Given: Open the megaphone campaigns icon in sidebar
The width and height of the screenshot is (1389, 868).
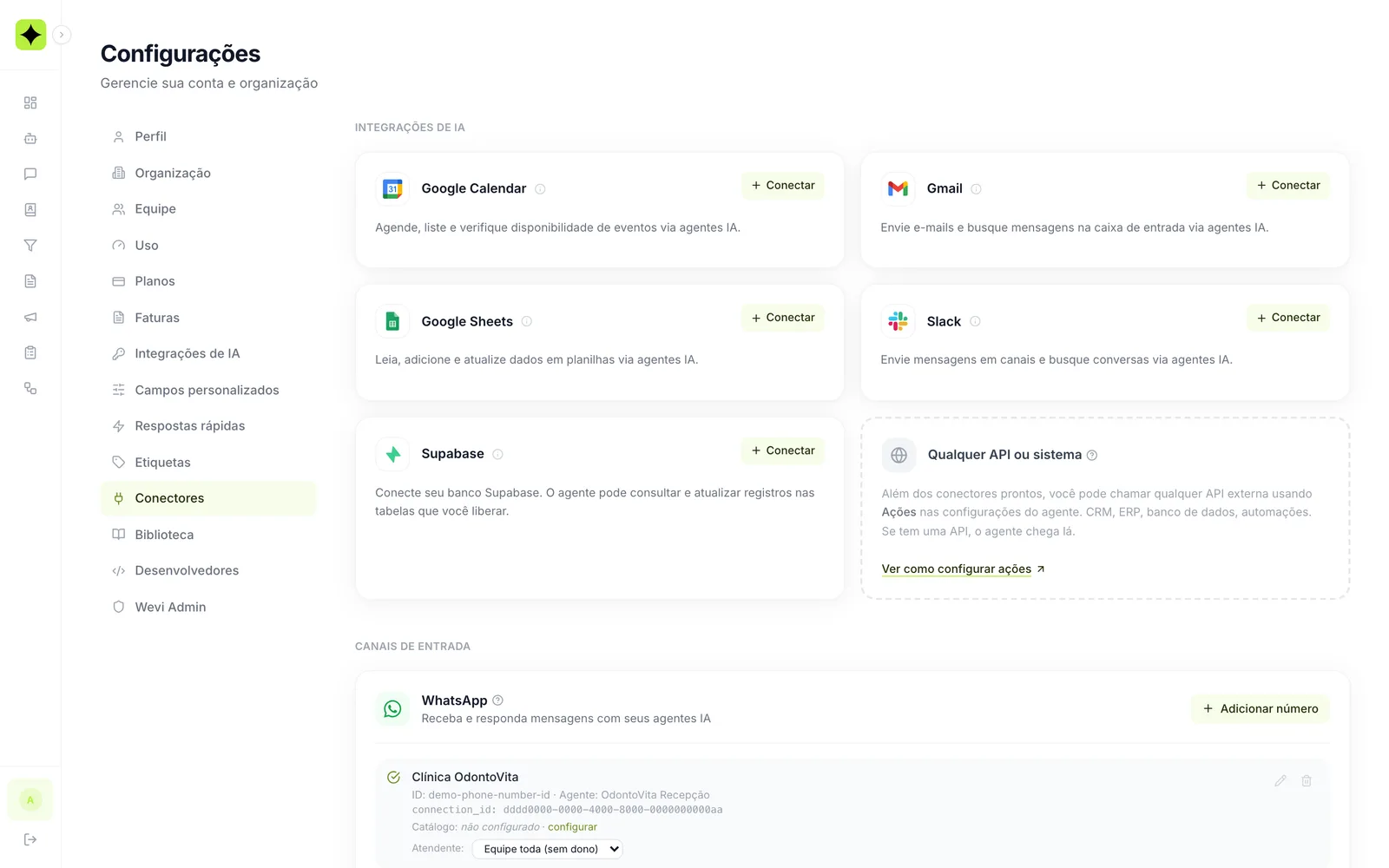Looking at the screenshot, I should pyautogui.click(x=30, y=317).
